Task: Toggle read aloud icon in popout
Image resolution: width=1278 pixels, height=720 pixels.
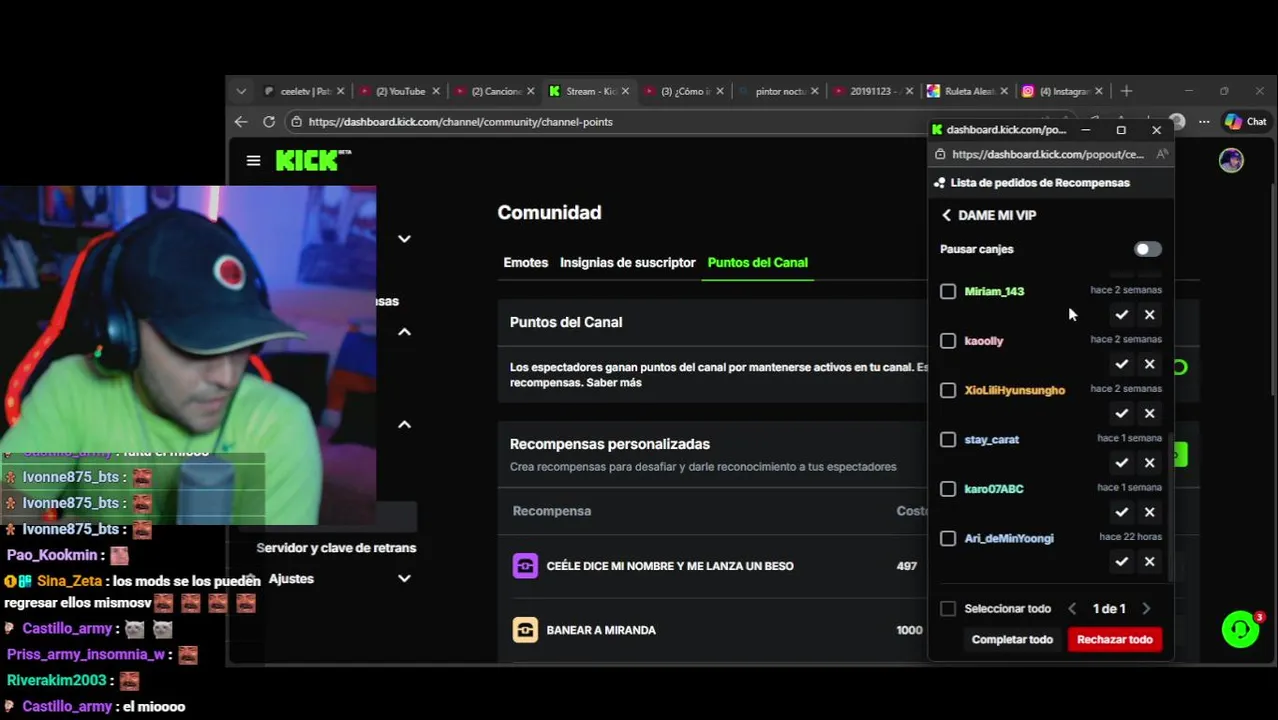Action: [1161, 155]
